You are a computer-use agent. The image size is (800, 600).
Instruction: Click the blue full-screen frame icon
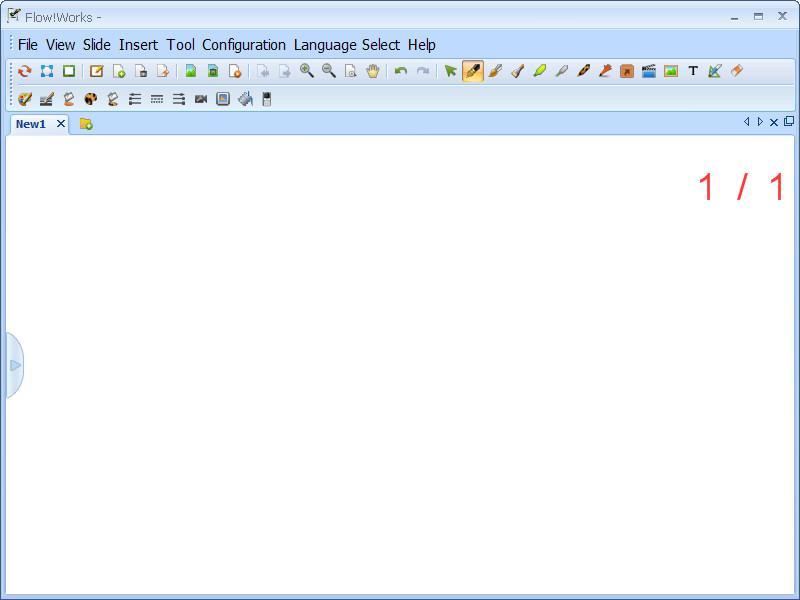(x=47, y=71)
